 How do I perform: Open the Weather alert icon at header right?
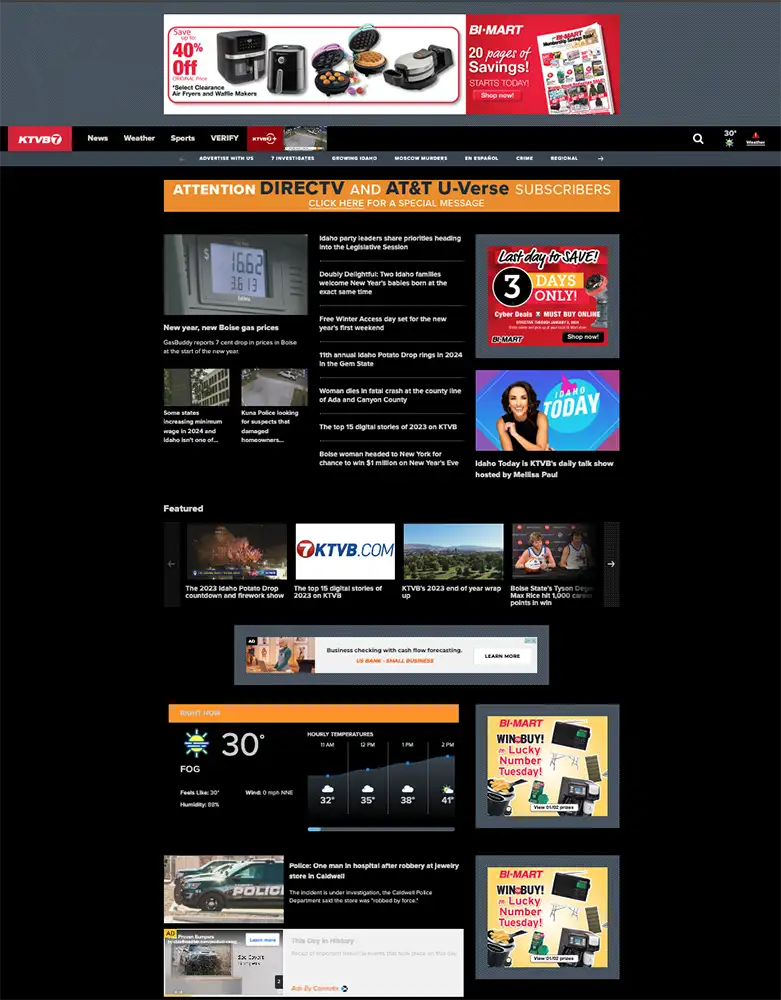point(755,138)
